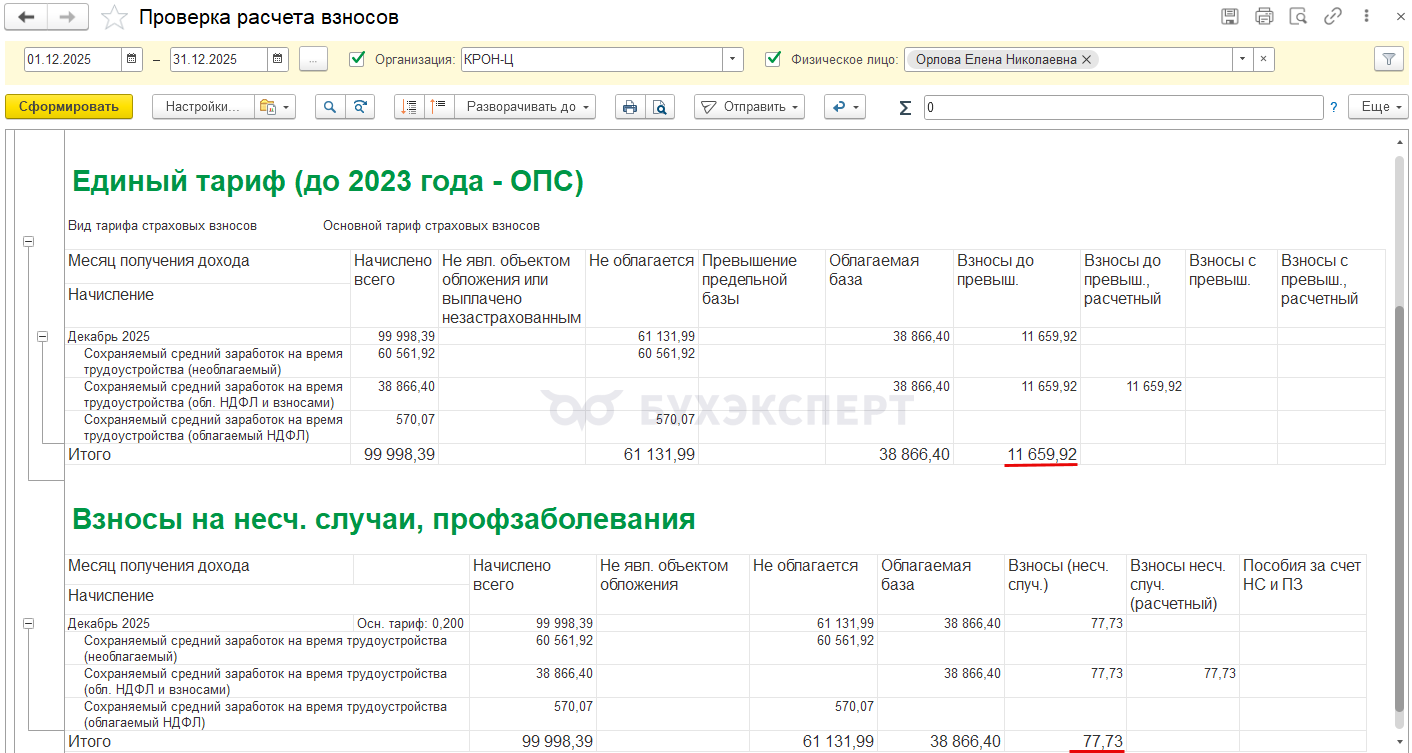Open the Отправить dropdown menu

pos(749,107)
